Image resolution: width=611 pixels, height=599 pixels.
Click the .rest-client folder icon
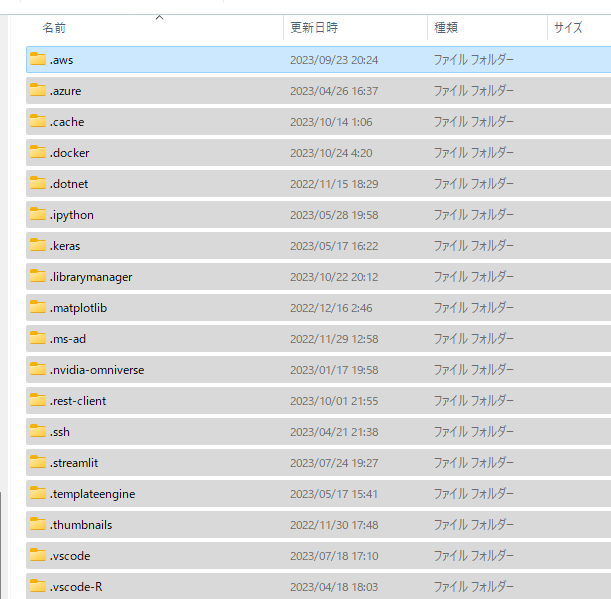tap(38, 400)
